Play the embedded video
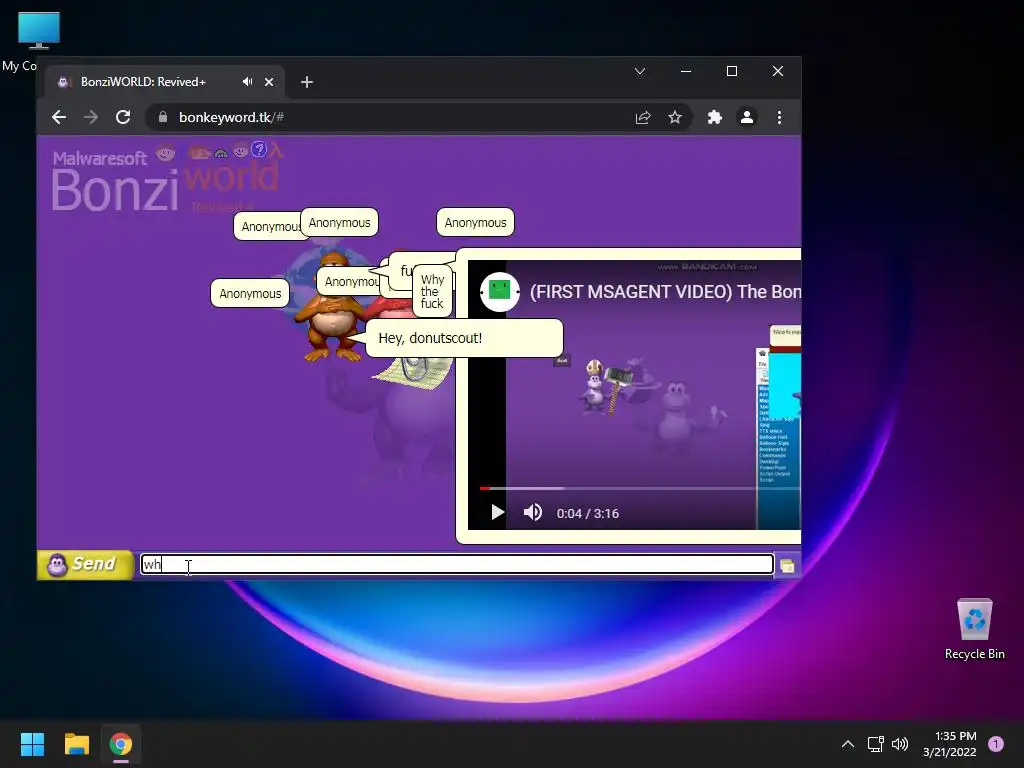This screenshot has width=1024, height=768. click(x=497, y=513)
